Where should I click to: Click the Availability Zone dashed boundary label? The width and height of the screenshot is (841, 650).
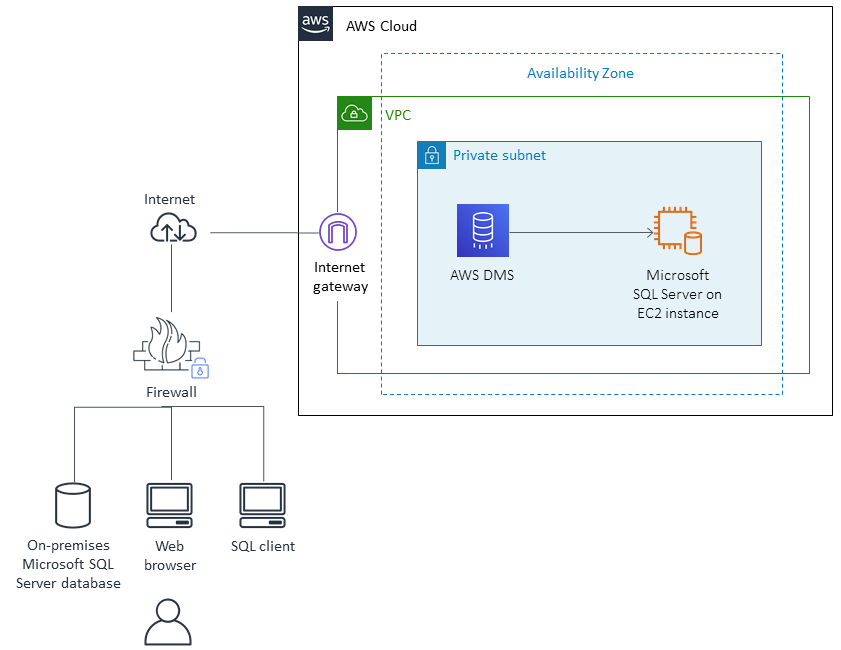click(580, 73)
